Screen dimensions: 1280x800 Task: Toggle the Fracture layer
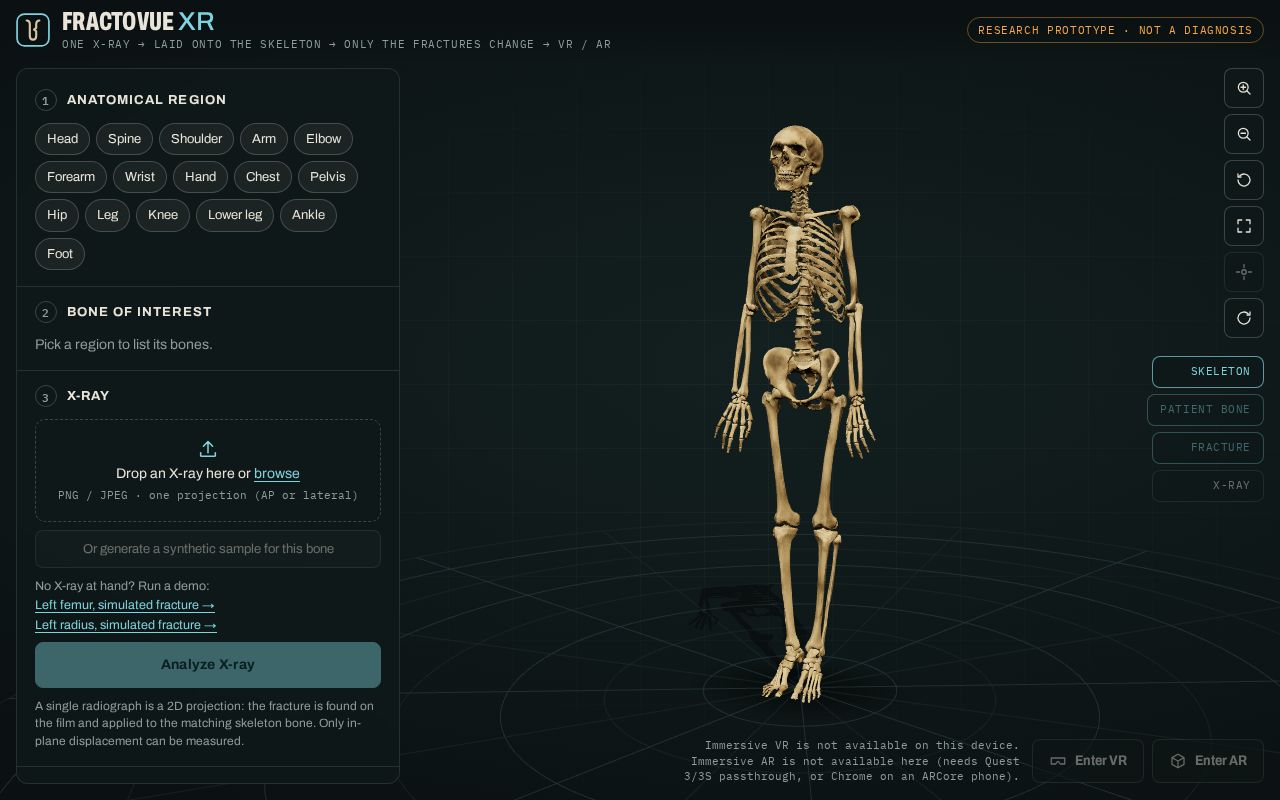tap(1208, 448)
